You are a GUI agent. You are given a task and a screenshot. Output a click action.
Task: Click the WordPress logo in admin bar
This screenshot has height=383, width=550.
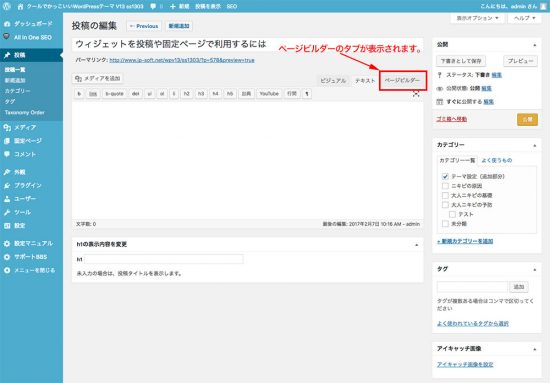pyautogui.click(x=6, y=6)
